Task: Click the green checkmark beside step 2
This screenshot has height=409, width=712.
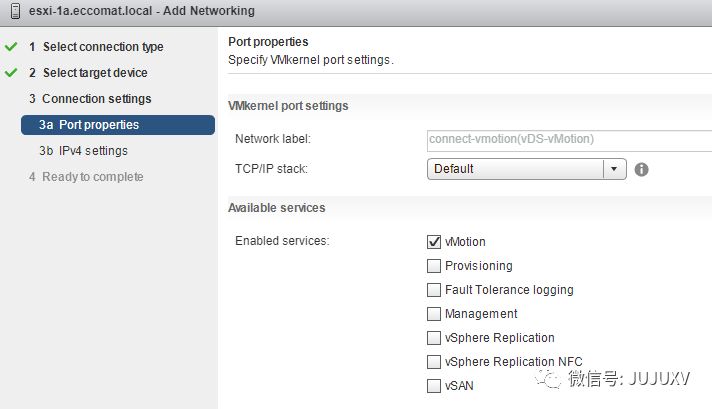Action: pos(11,73)
